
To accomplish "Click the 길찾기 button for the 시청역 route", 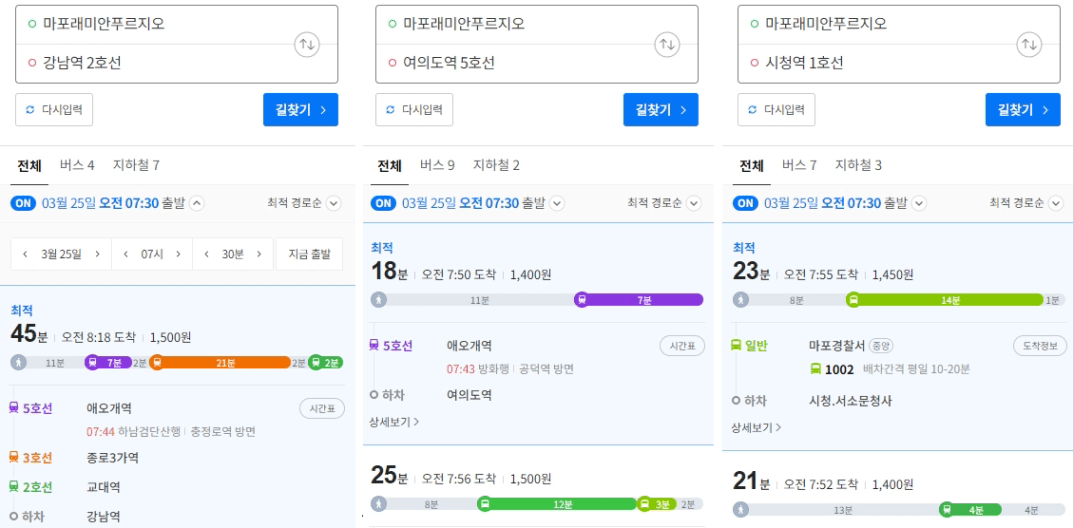I will coord(1023,109).
